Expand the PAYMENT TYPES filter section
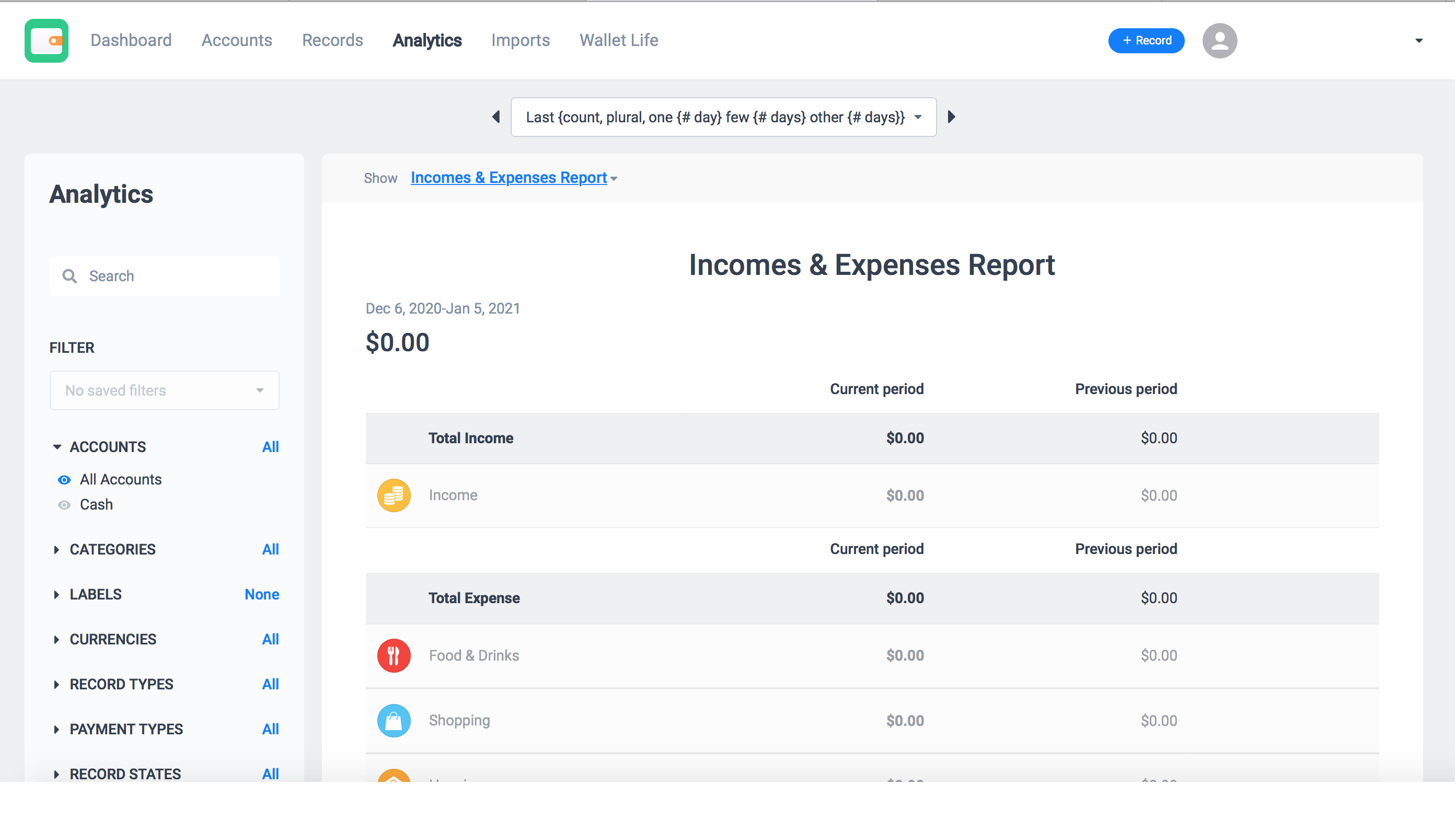The image size is (1456, 819). click(56, 729)
